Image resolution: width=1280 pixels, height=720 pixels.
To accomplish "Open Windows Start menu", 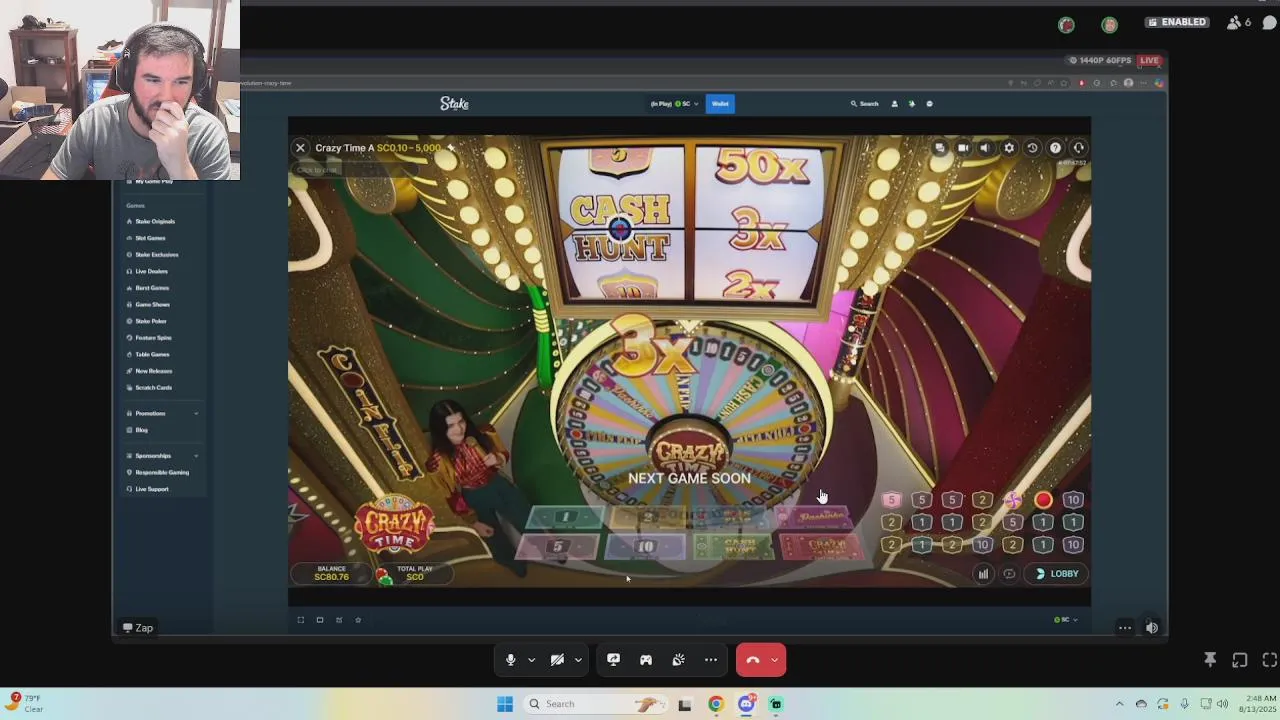I will (x=505, y=704).
